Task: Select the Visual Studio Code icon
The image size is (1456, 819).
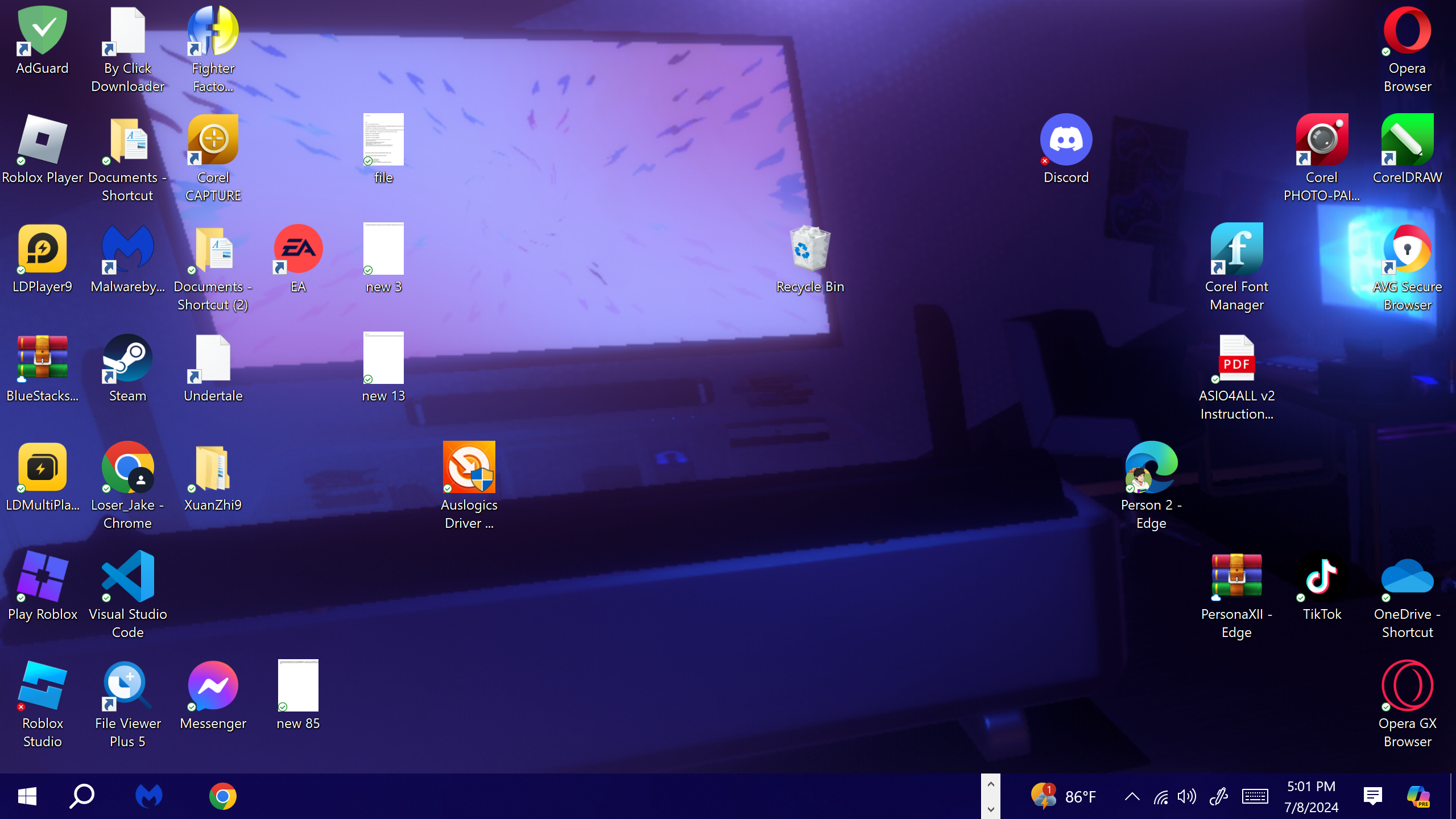Action: [127, 577]
